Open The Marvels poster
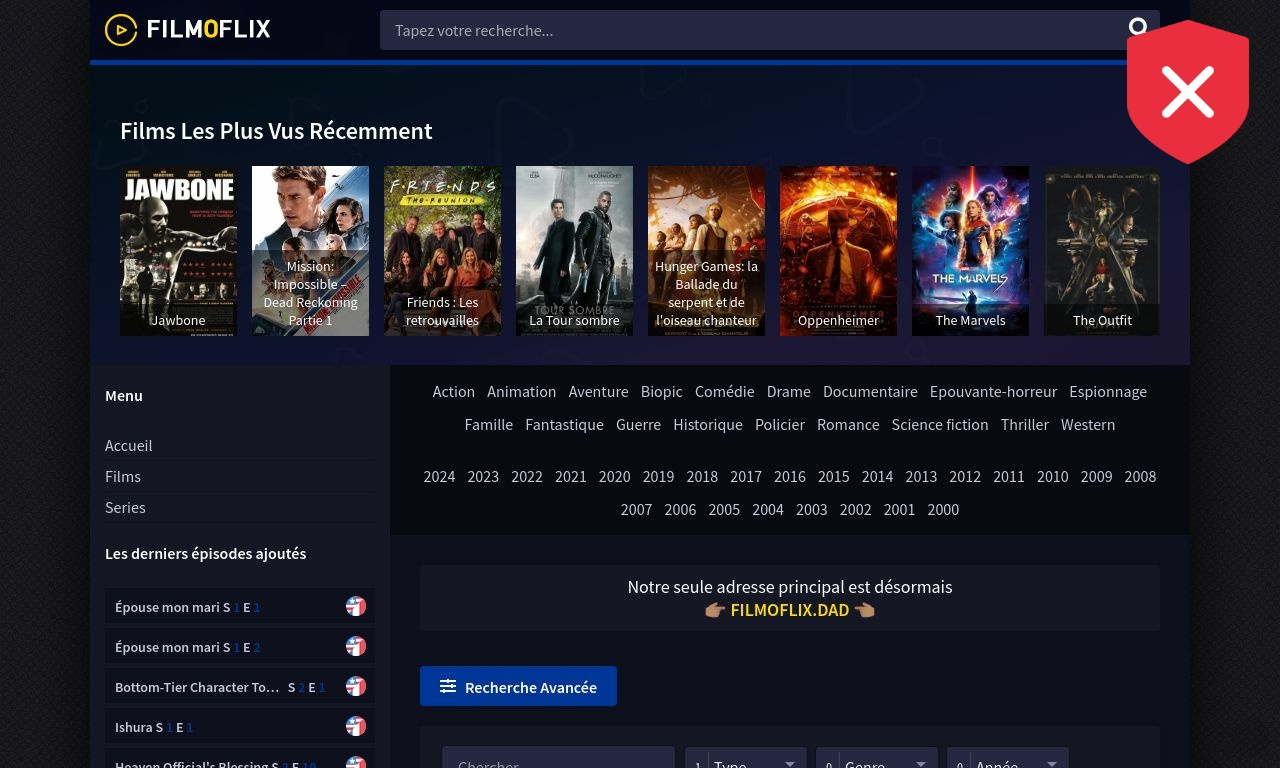 click(970, 251)
